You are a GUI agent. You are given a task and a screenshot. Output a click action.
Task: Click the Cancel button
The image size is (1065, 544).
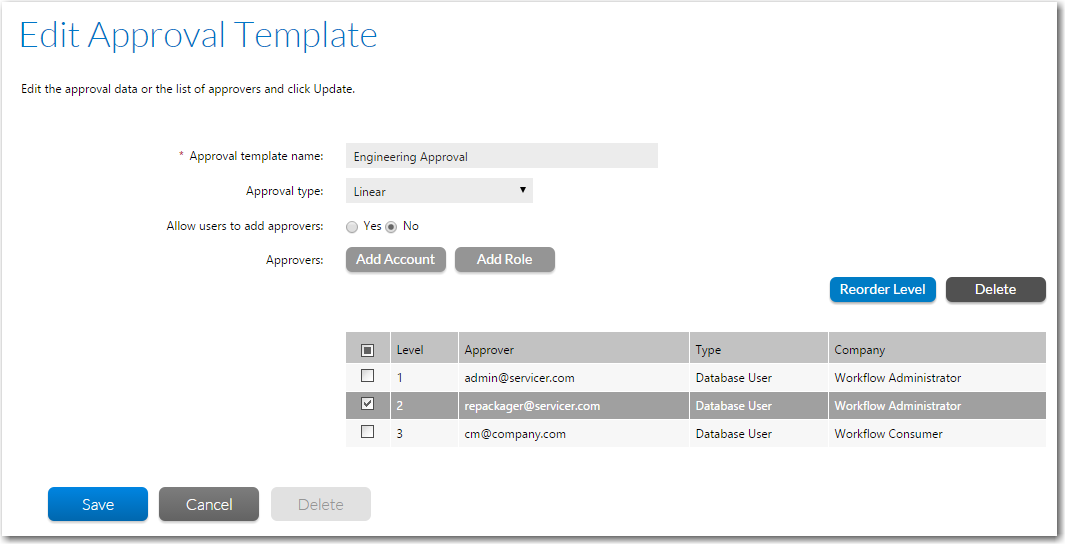point(209,504)
